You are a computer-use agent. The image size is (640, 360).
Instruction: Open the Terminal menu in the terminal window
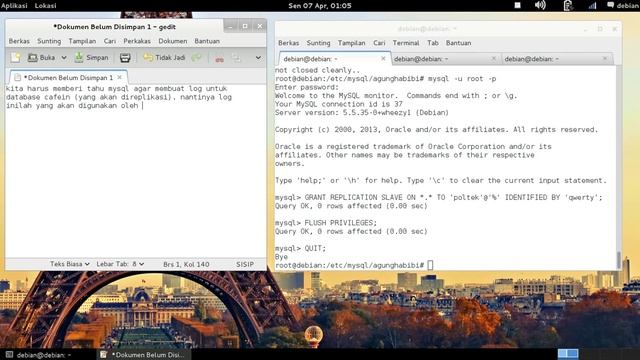coord(406,43)
